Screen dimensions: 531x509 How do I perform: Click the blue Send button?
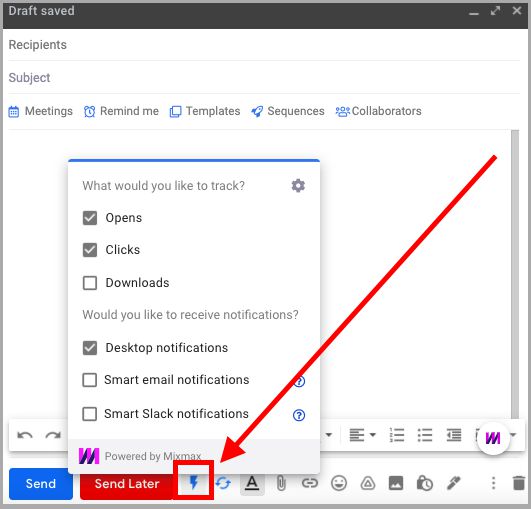(41, 484)
